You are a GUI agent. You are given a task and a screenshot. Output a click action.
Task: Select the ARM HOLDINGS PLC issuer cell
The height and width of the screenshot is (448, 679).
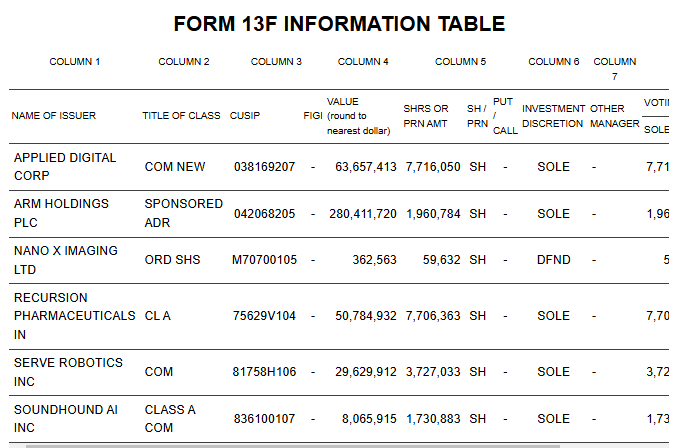tap(61, 212)
